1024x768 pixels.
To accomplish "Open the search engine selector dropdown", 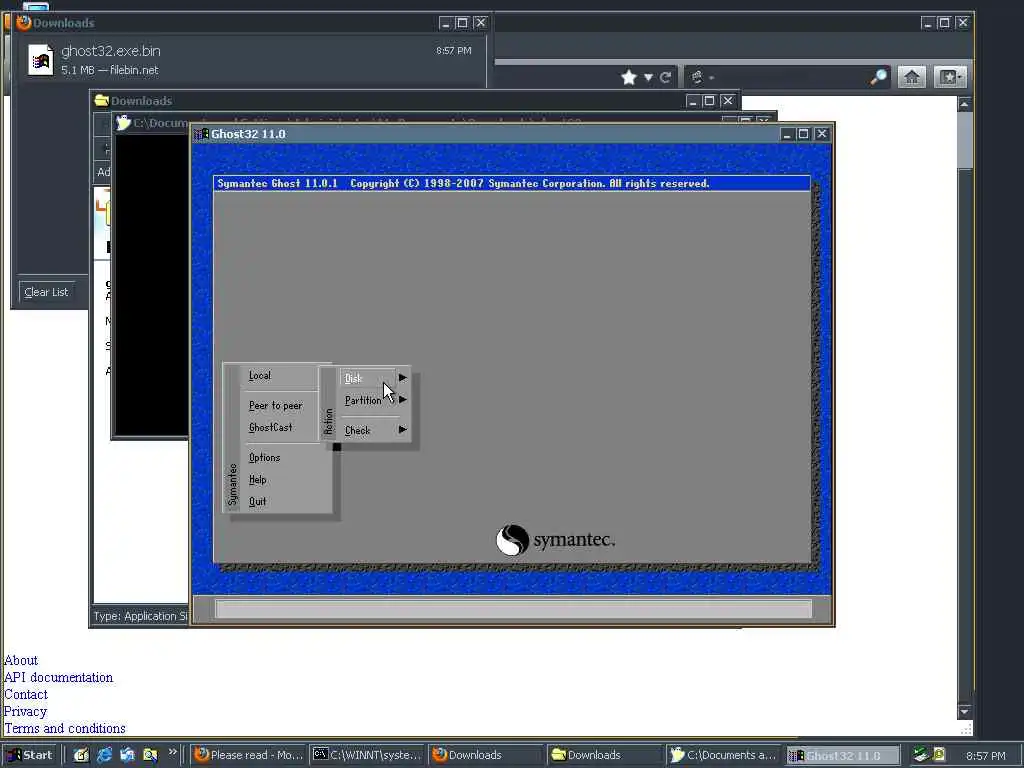I will click(702, 78).
